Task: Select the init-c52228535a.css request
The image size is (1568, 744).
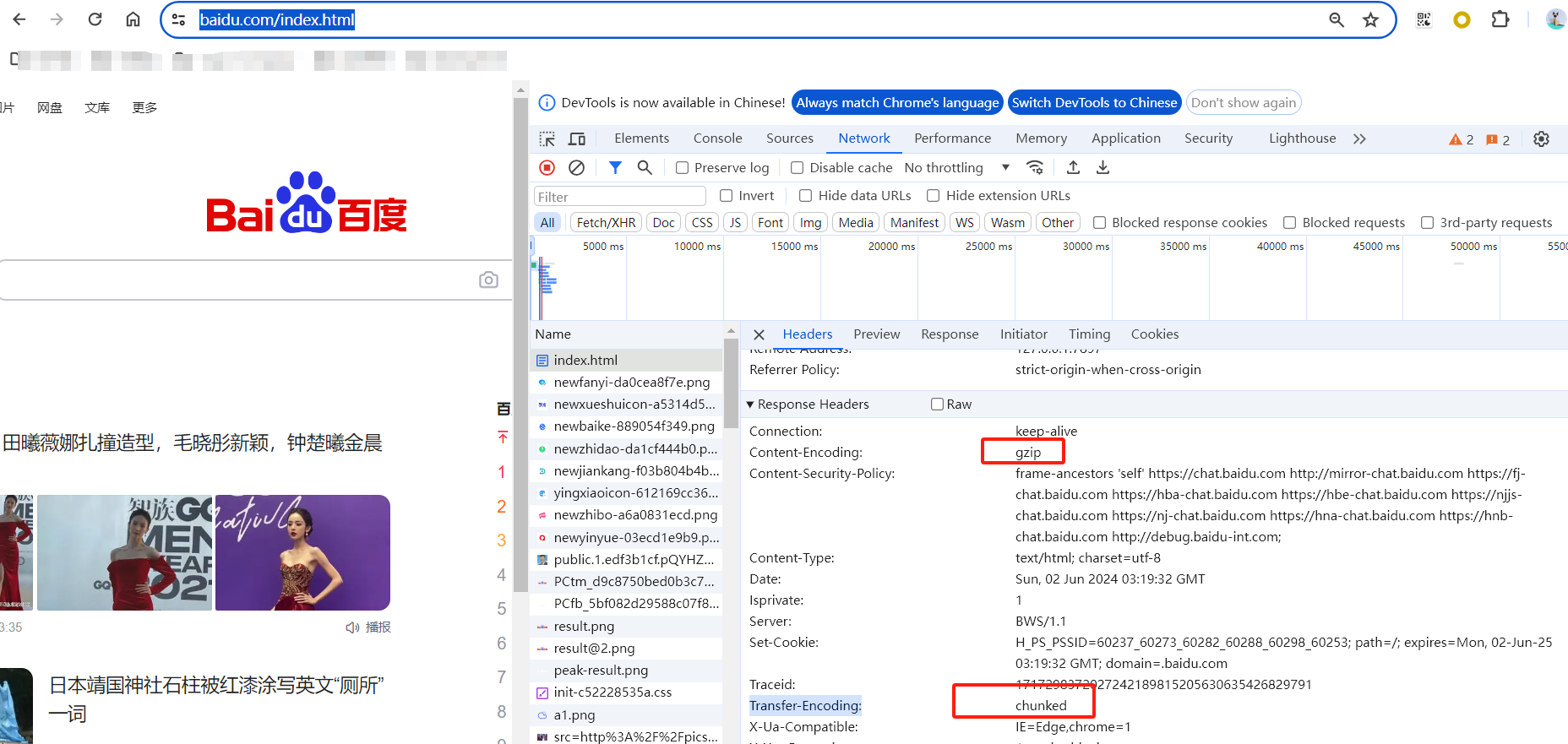Action: point(626,692)
